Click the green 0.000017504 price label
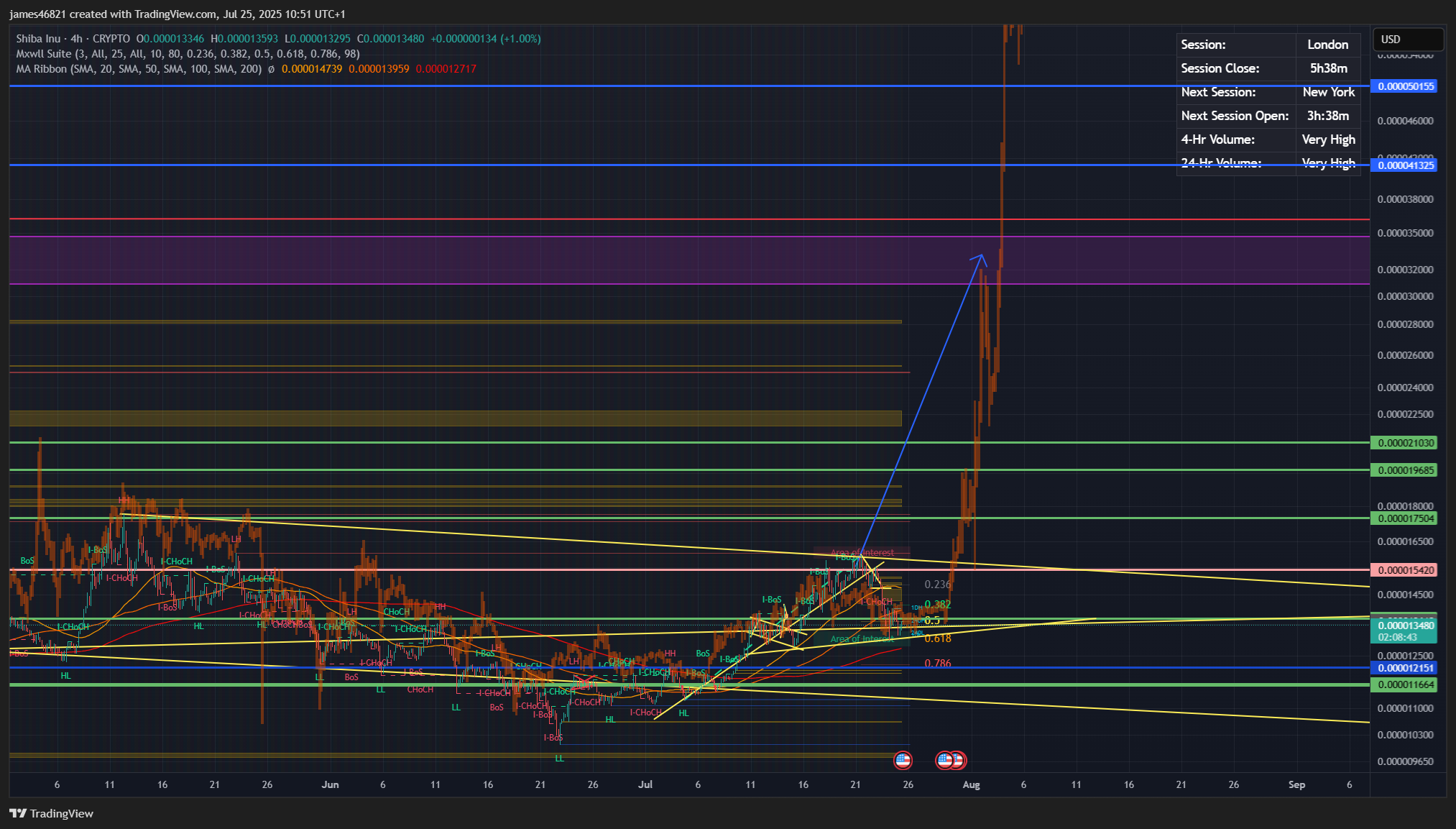 [x=1404, y=518]
